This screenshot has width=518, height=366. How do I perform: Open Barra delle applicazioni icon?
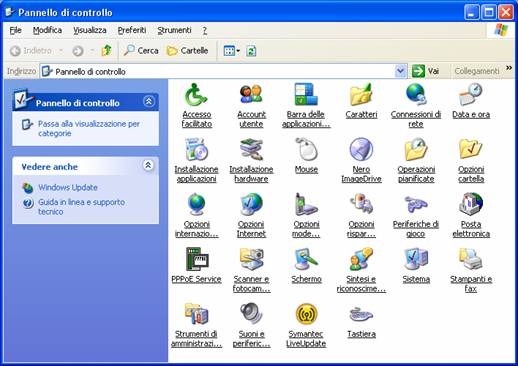pos(306,94)
